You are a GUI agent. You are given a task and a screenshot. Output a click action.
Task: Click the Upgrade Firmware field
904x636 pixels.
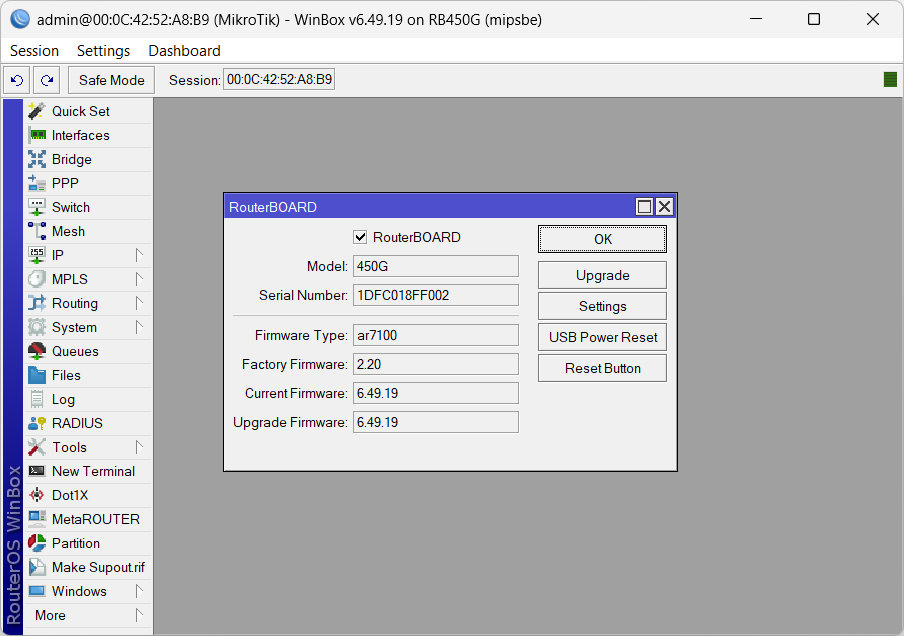pos(436,422)
